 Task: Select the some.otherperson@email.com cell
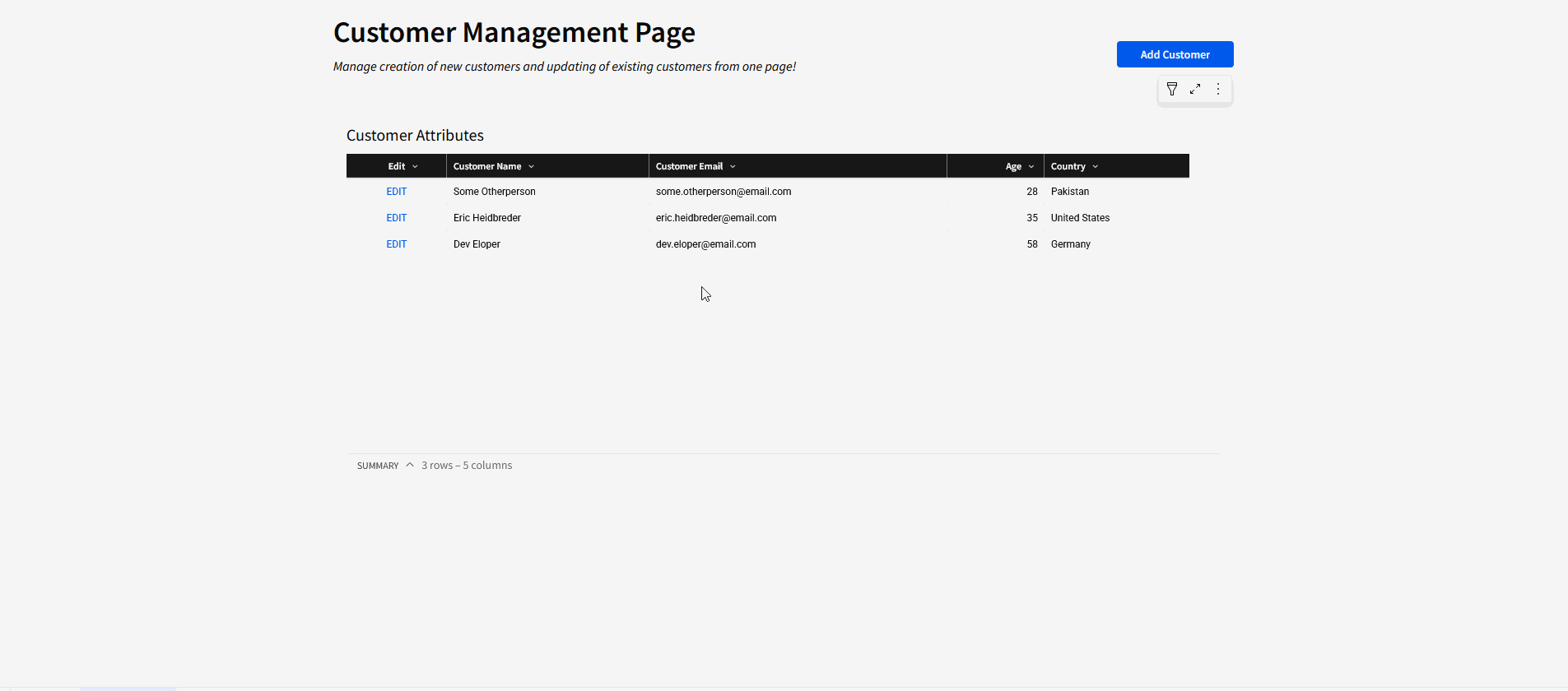723,192
